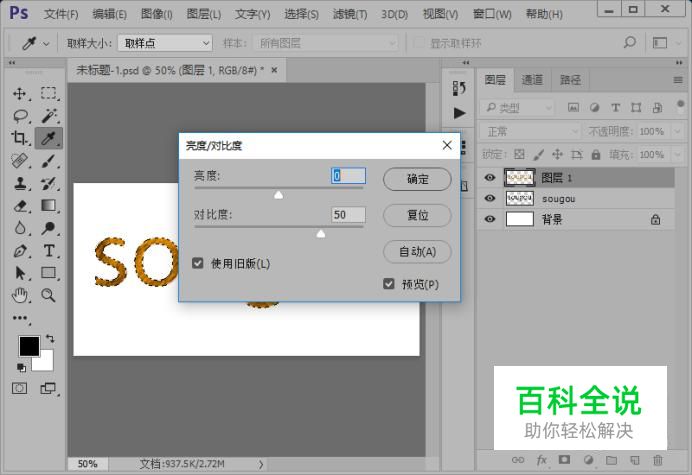Select the Clone Stamp tool
The height and width of the screenshot is (475, 692).
20,183
